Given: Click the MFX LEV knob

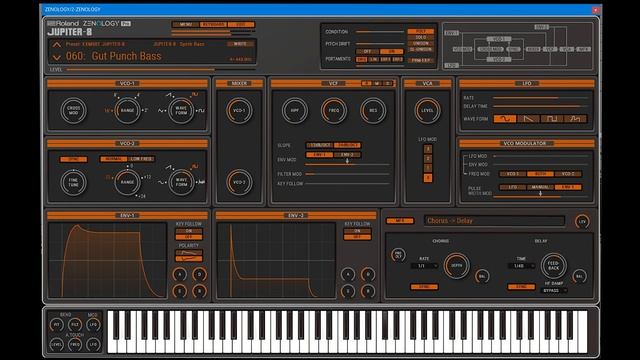Looking at the screenshot, I should [582, 221].
